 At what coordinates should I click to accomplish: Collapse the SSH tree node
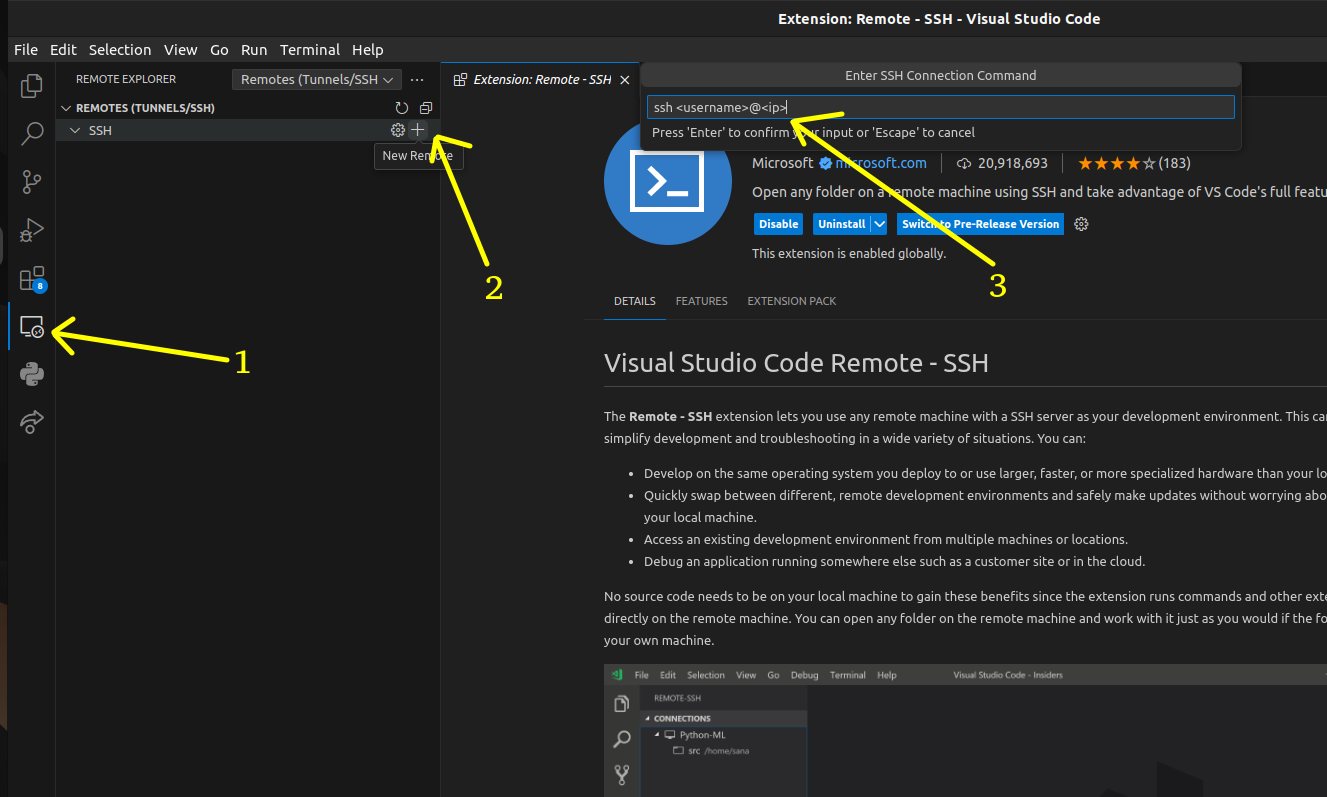(74, 130)
